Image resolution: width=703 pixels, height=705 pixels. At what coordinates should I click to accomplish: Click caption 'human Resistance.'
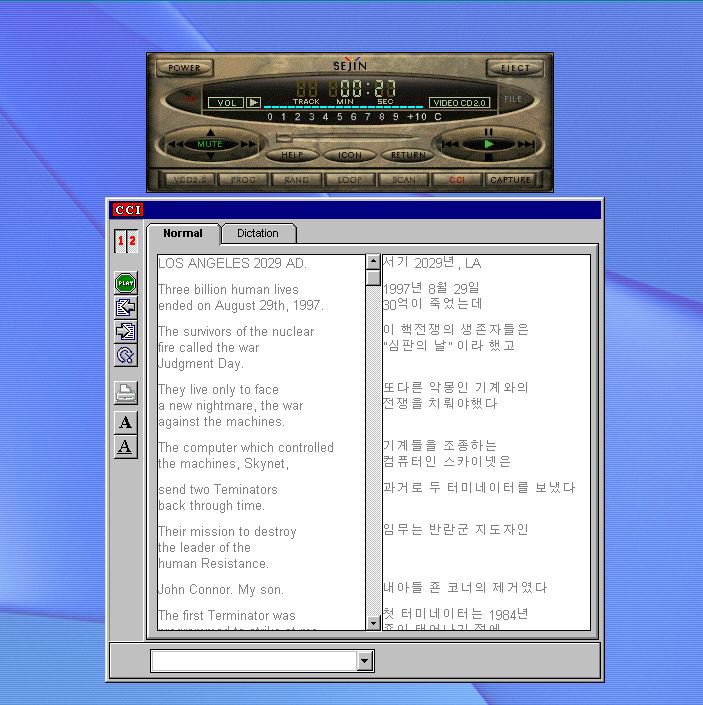click(x=214, y=563)
